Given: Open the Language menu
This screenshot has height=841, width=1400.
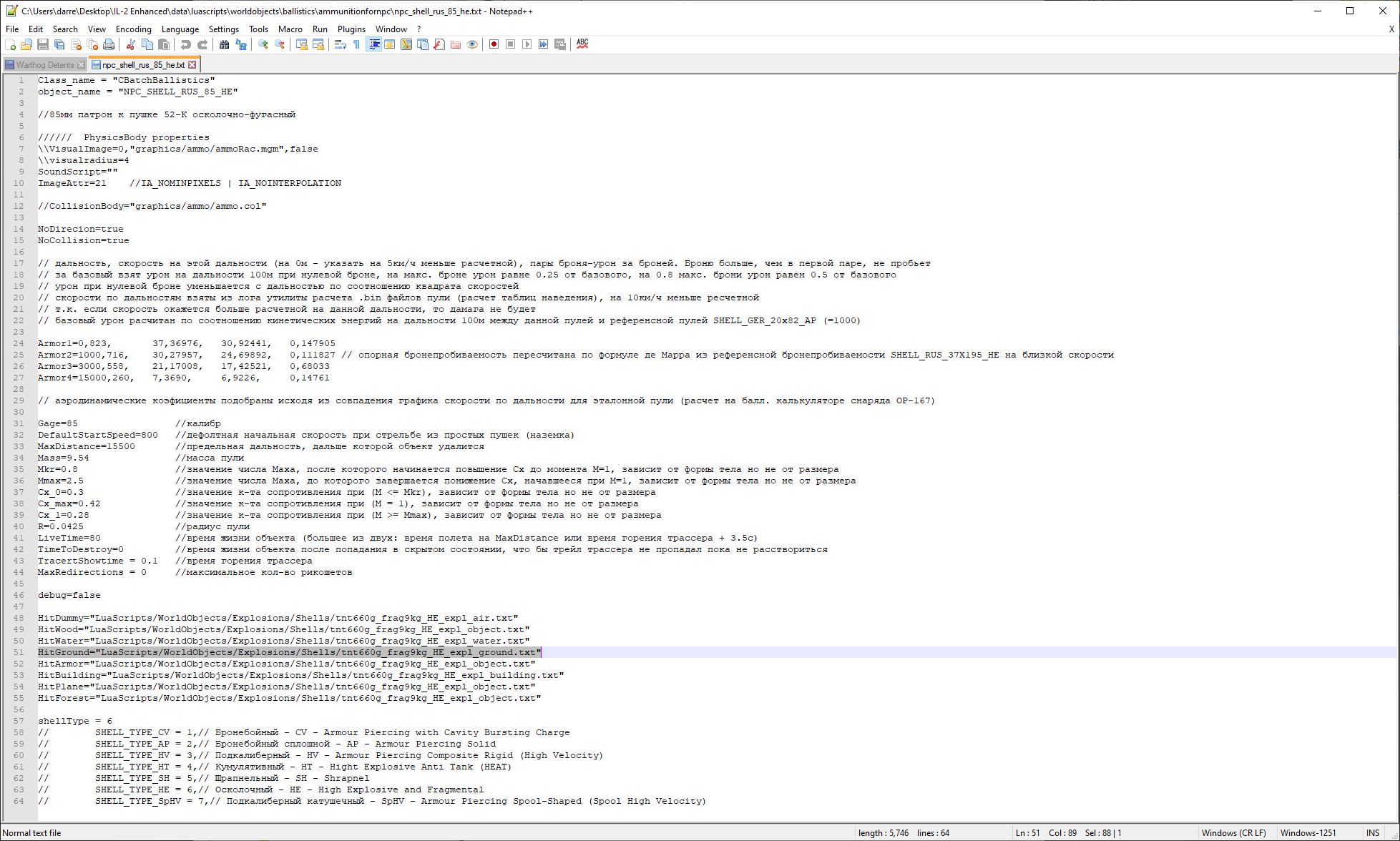Looking at the screenshot, I should [180, 29].
